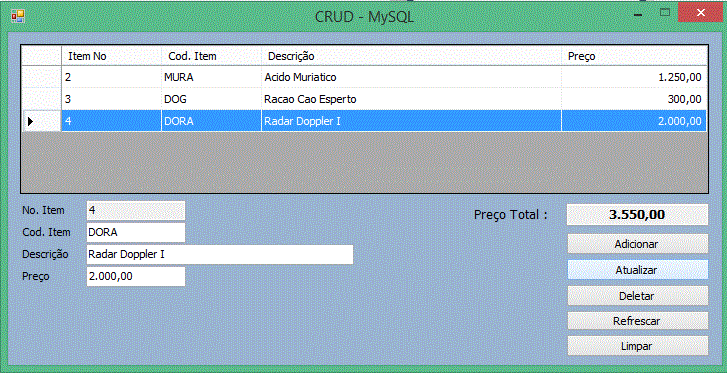The height and width of the screenshot is (374, 727).
Task: Click the Acido Muriatico description cell
Action: point(412,77)
